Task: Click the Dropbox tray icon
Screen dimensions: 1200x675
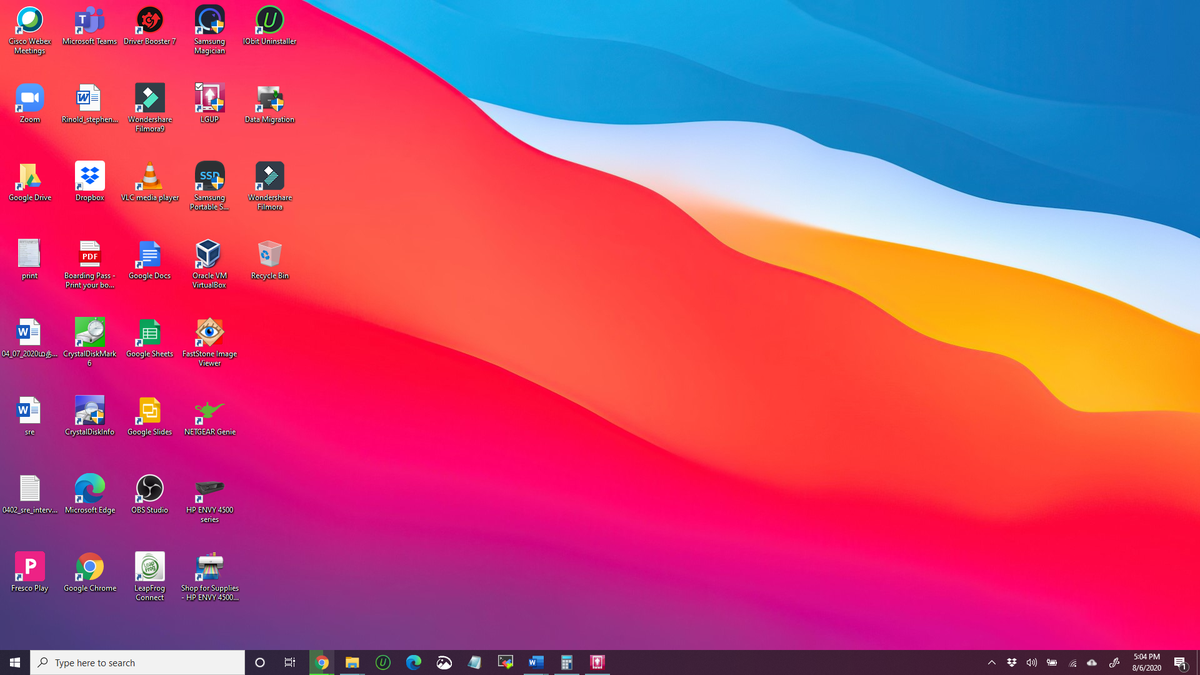Action: 1012,662
